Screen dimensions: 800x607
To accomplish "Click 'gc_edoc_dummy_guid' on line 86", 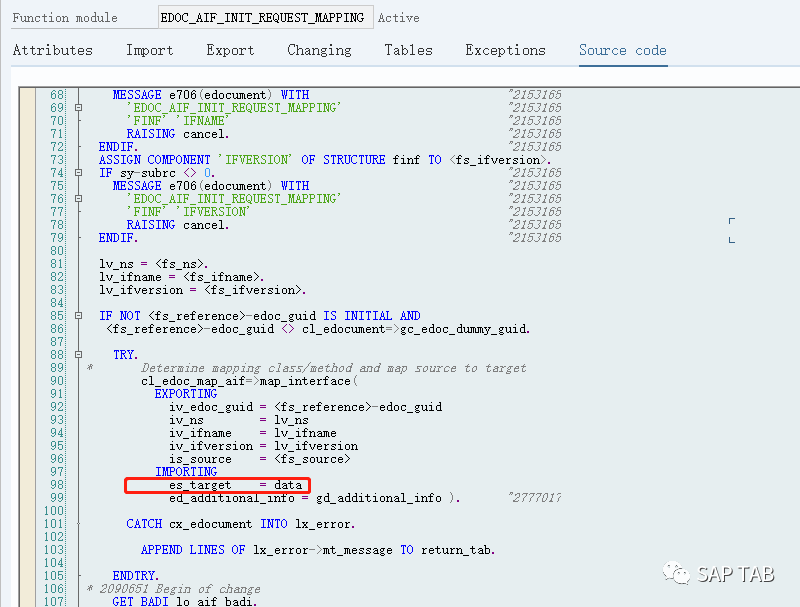I will tap(463, 329).
